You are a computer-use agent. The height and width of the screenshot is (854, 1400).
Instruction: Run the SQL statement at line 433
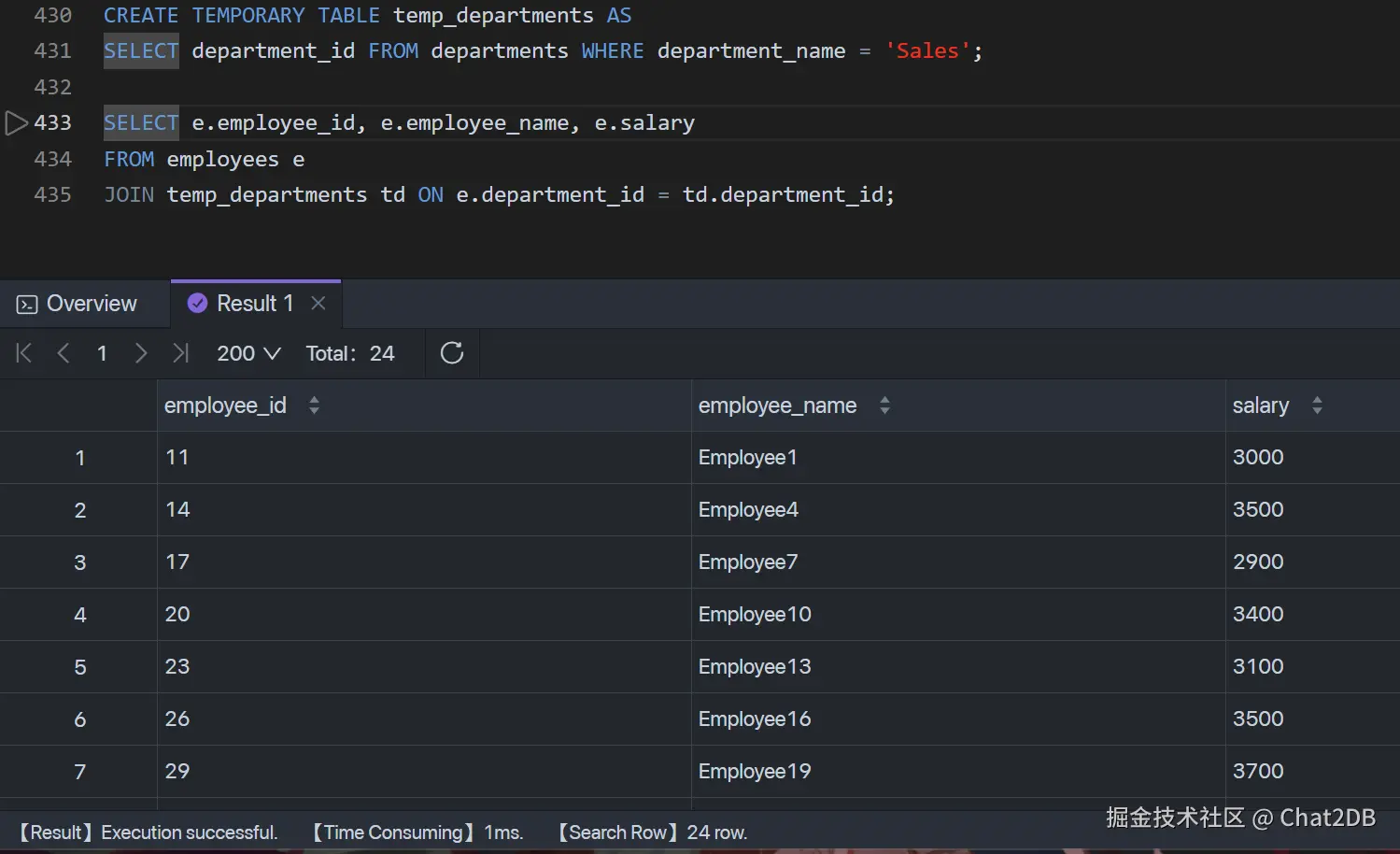click(17, 122)
